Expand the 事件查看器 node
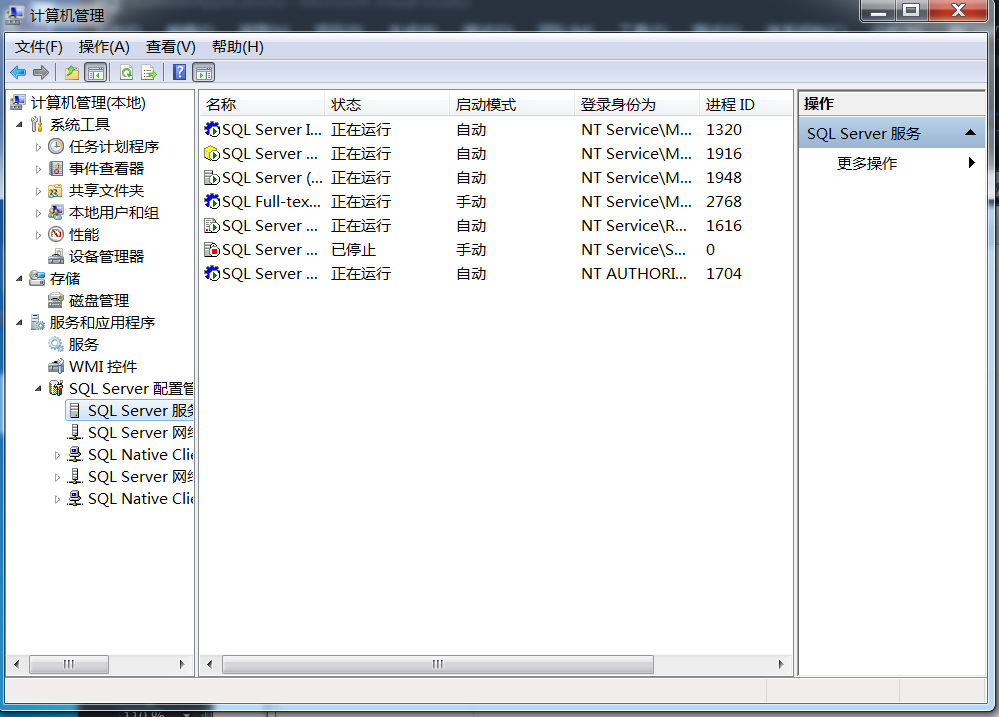Screen dimensions: 999x717 [38, 170]
